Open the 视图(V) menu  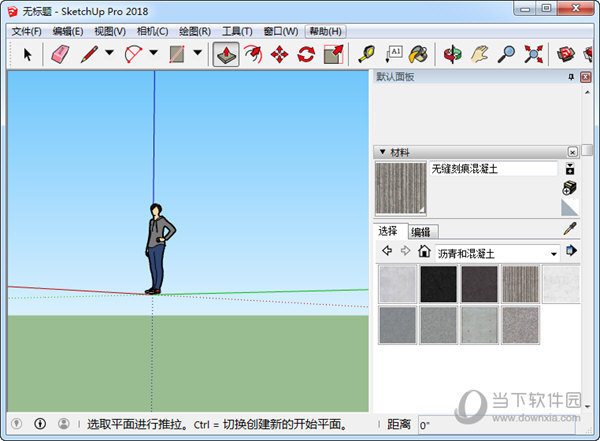[x=110, y=31]
